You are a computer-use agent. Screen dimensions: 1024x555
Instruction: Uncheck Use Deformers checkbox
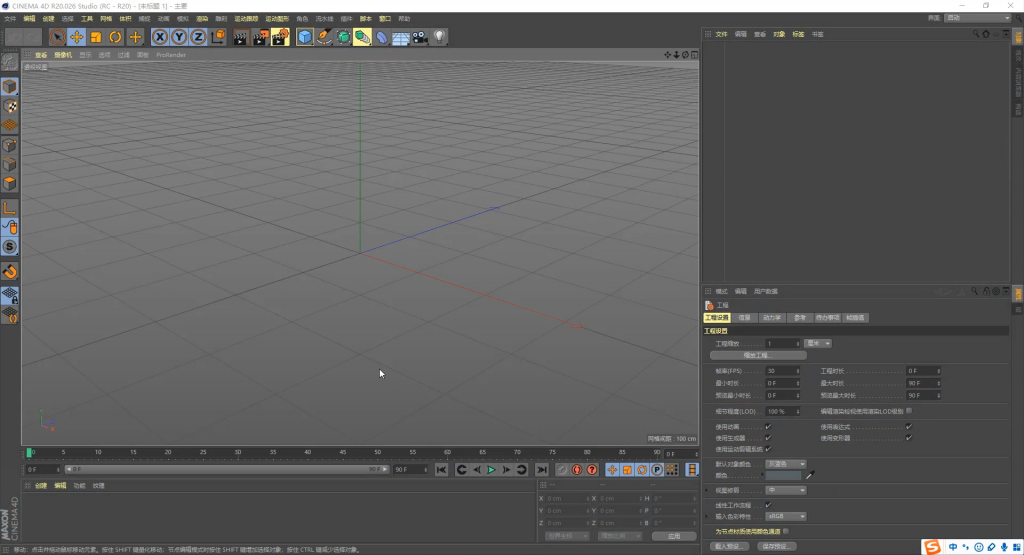click(908, 437)
